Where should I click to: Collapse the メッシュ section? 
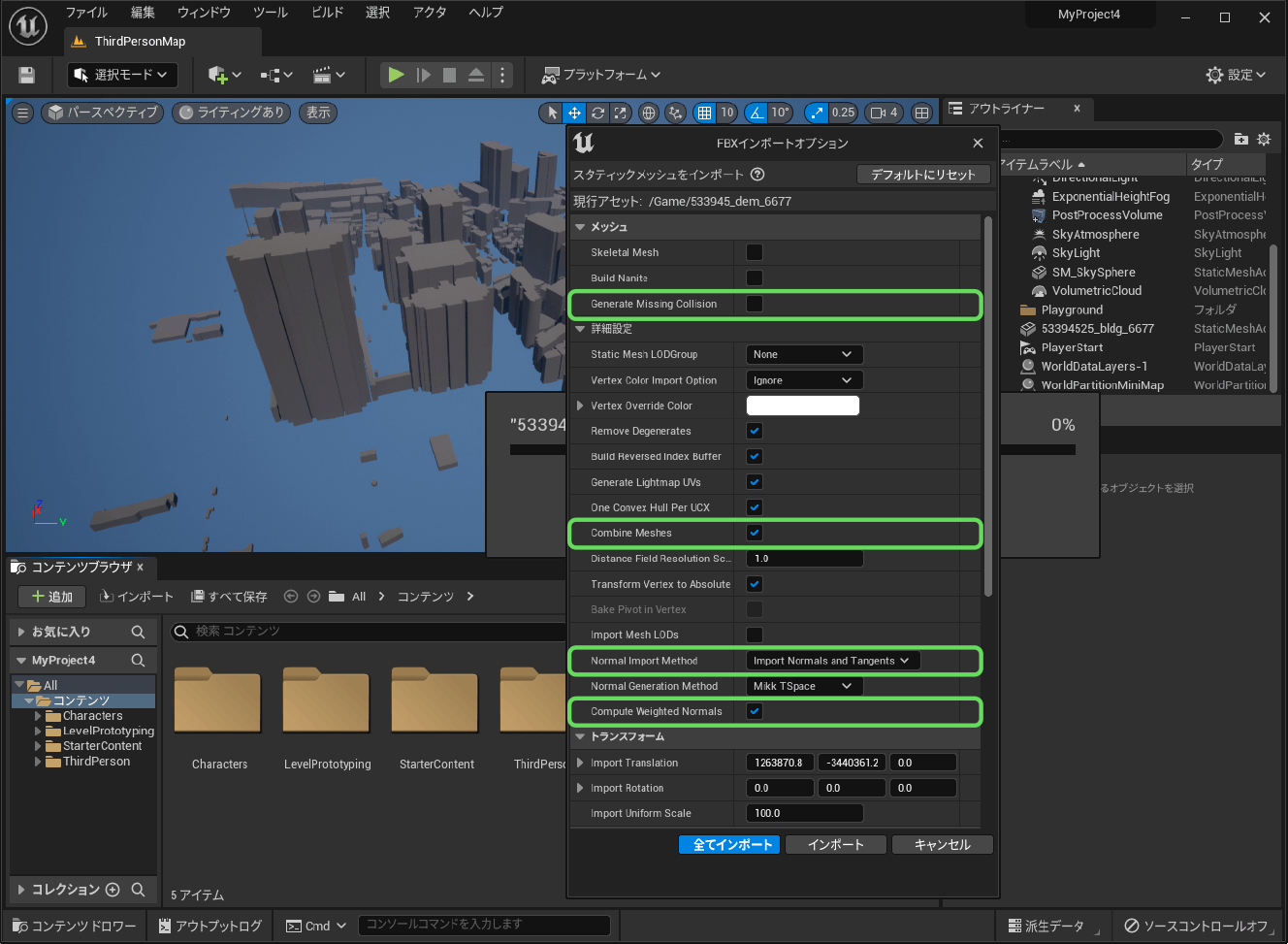pyautogui.click(x=580, y=227)
